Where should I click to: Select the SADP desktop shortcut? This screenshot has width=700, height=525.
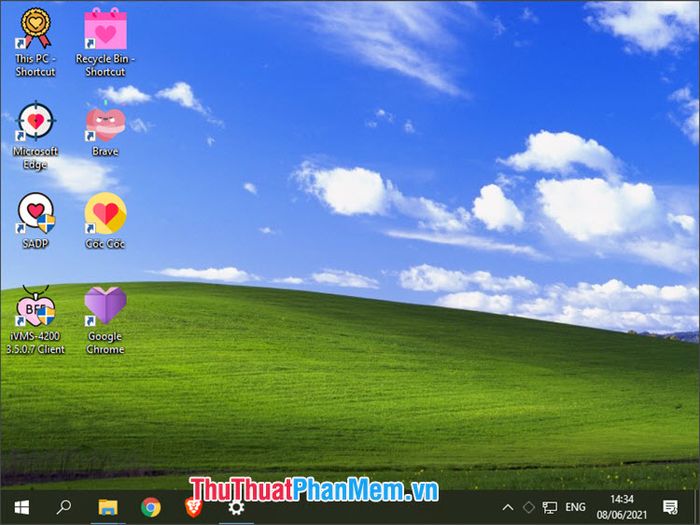point(35,221)
